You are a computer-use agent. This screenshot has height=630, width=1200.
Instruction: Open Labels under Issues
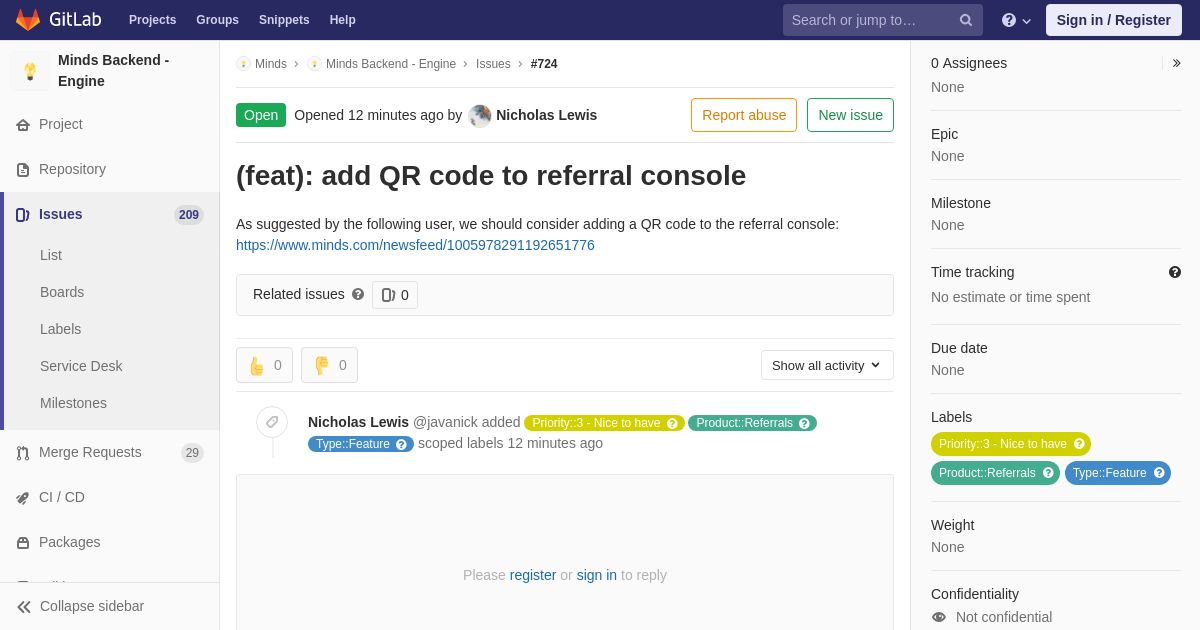[60, 329]
